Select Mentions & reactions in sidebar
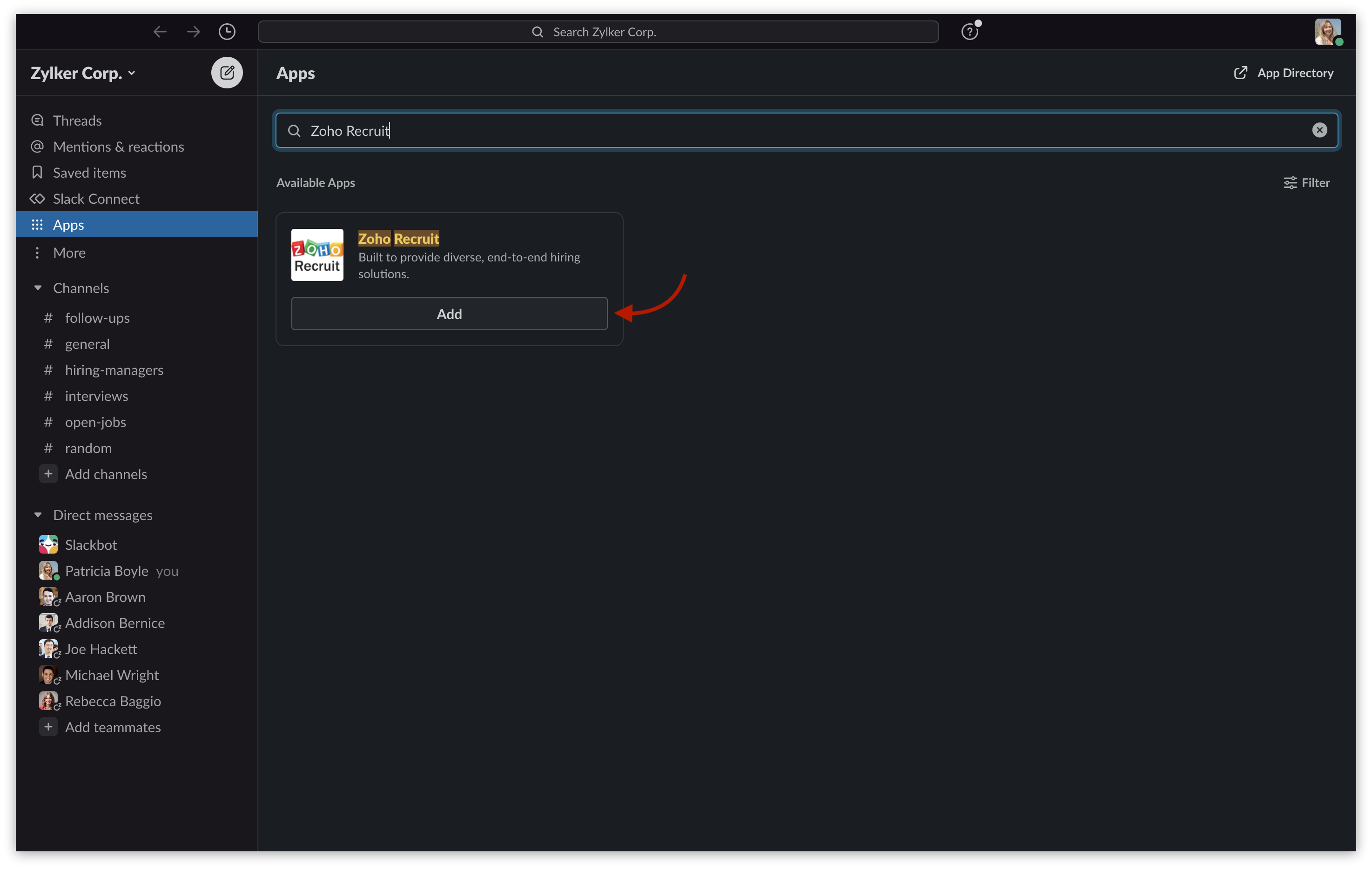 click(x=118, y=147)
